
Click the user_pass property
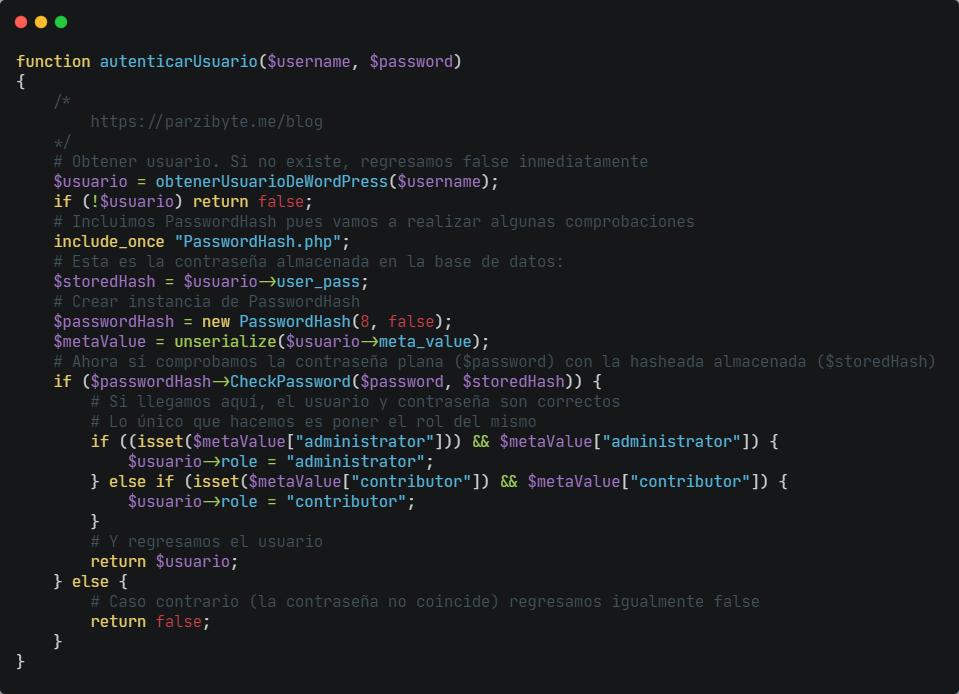coord(318,282)
